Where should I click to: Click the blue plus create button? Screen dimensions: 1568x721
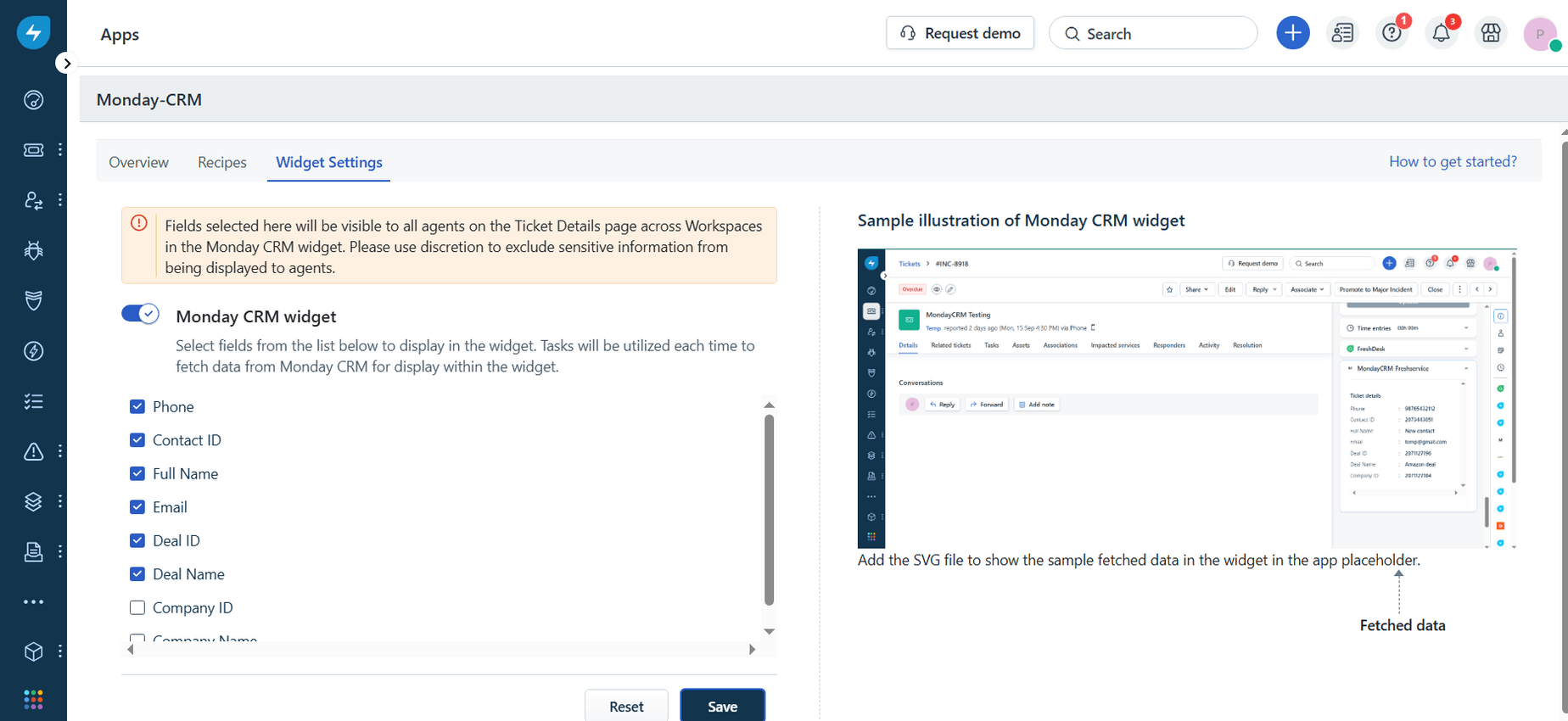tap(1293, 33)
